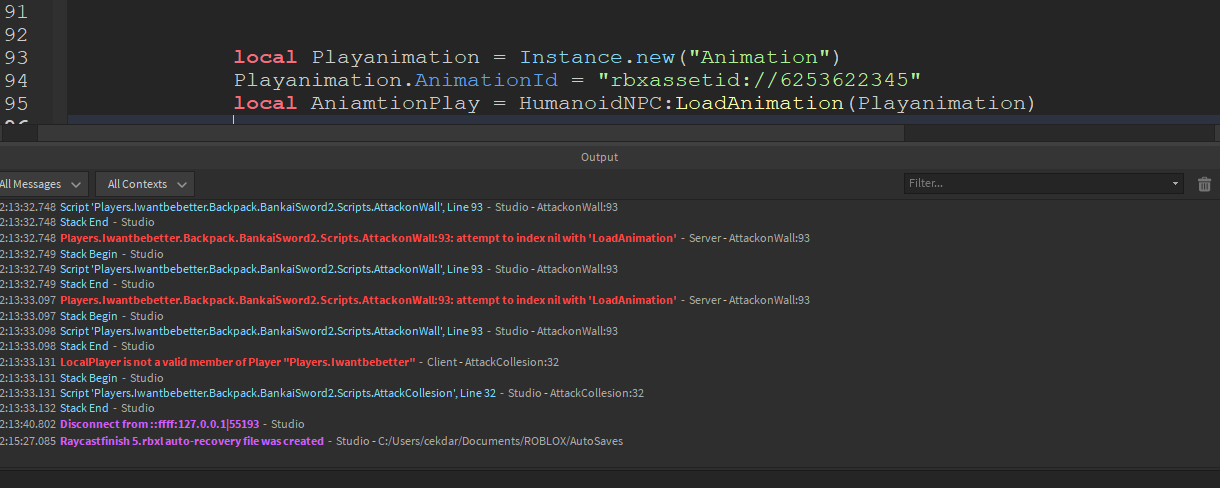Click the 2:13:32.748 attempt to index nil error
Screen dimensions: 1220x488
[367, 238]
